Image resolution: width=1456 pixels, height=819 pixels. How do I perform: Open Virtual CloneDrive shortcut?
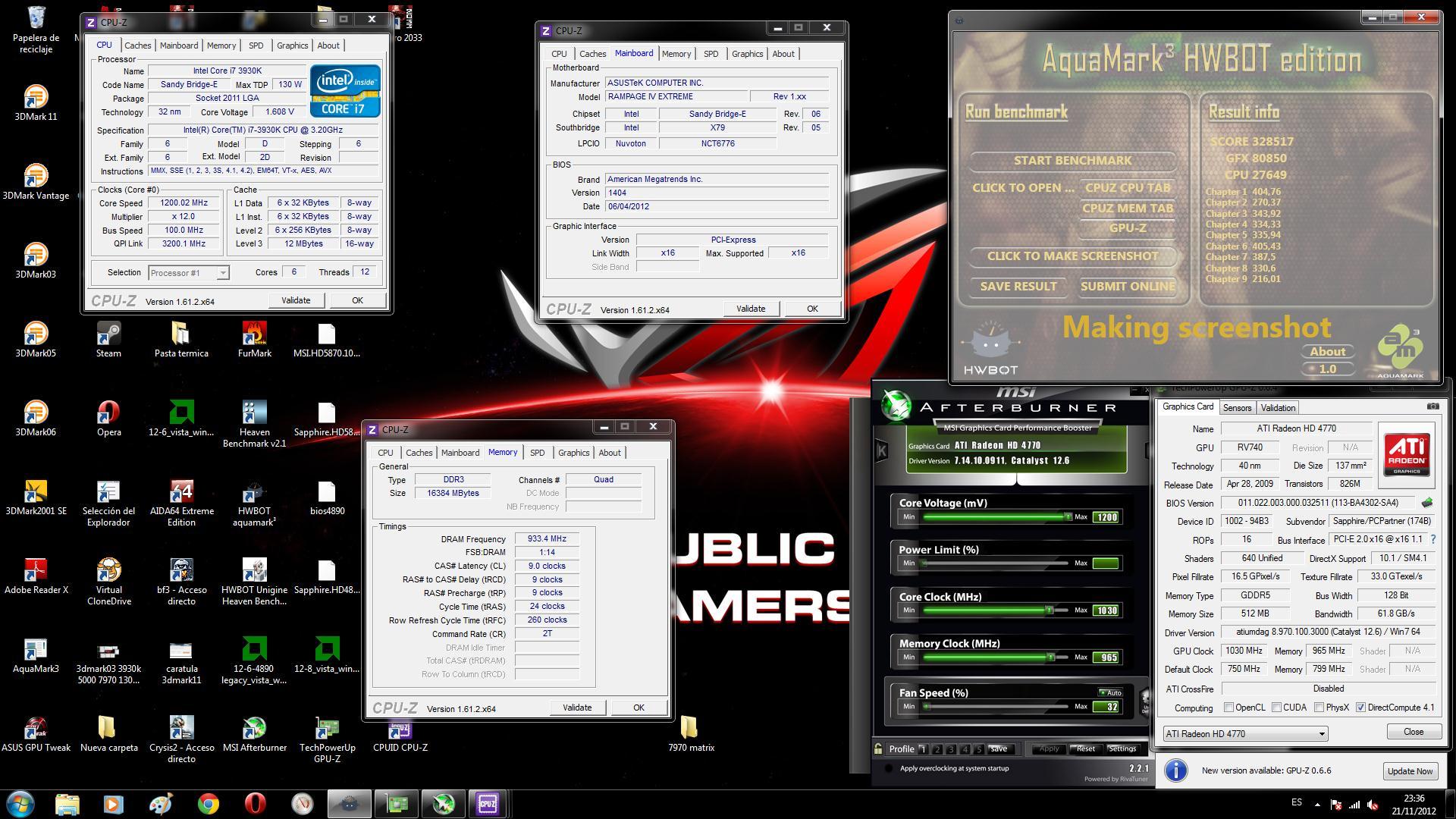[108, 581]
